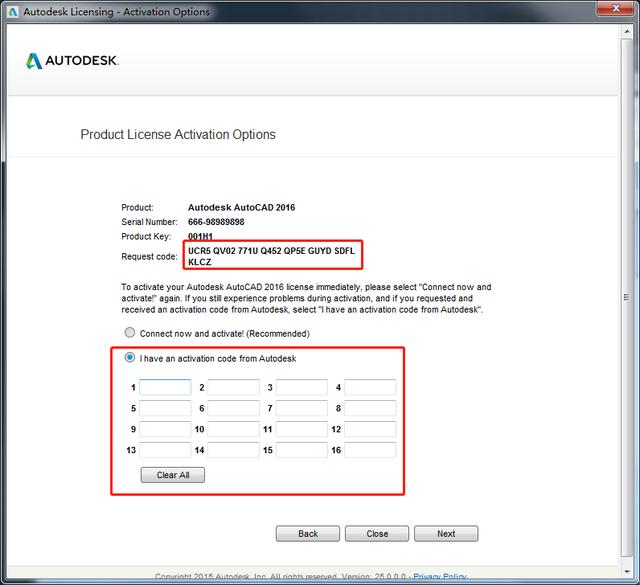The width and height of the screenshot is (640, 585).
Task: Click activation code field 13
Action: (x=165, y=450)
